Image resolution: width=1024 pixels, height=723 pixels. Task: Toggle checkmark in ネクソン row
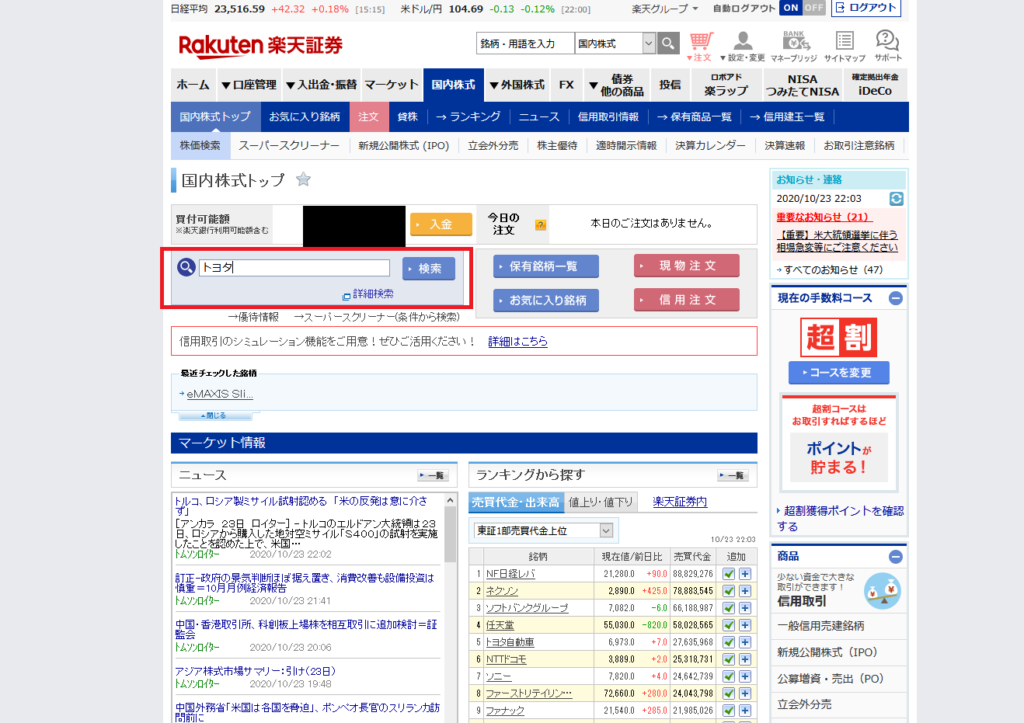point(728,590)
